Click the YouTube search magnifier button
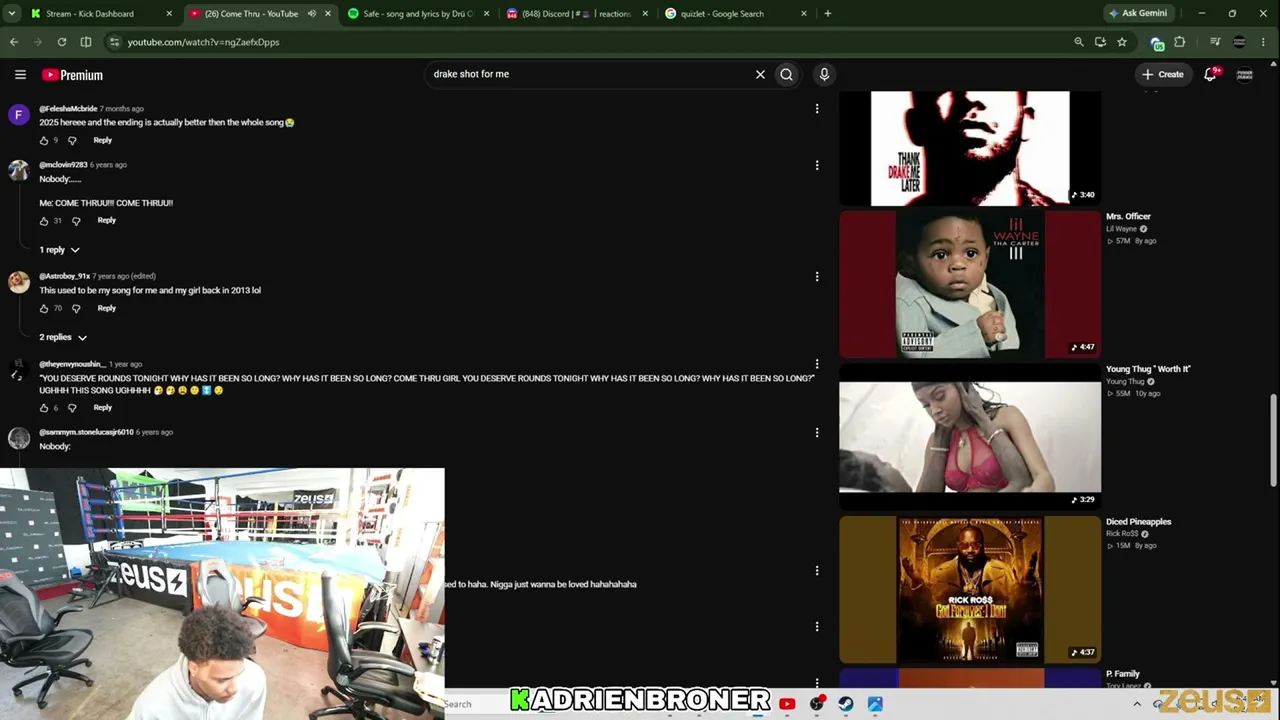Viewport: 1280px width, 720px height. [x=787, y=74]
